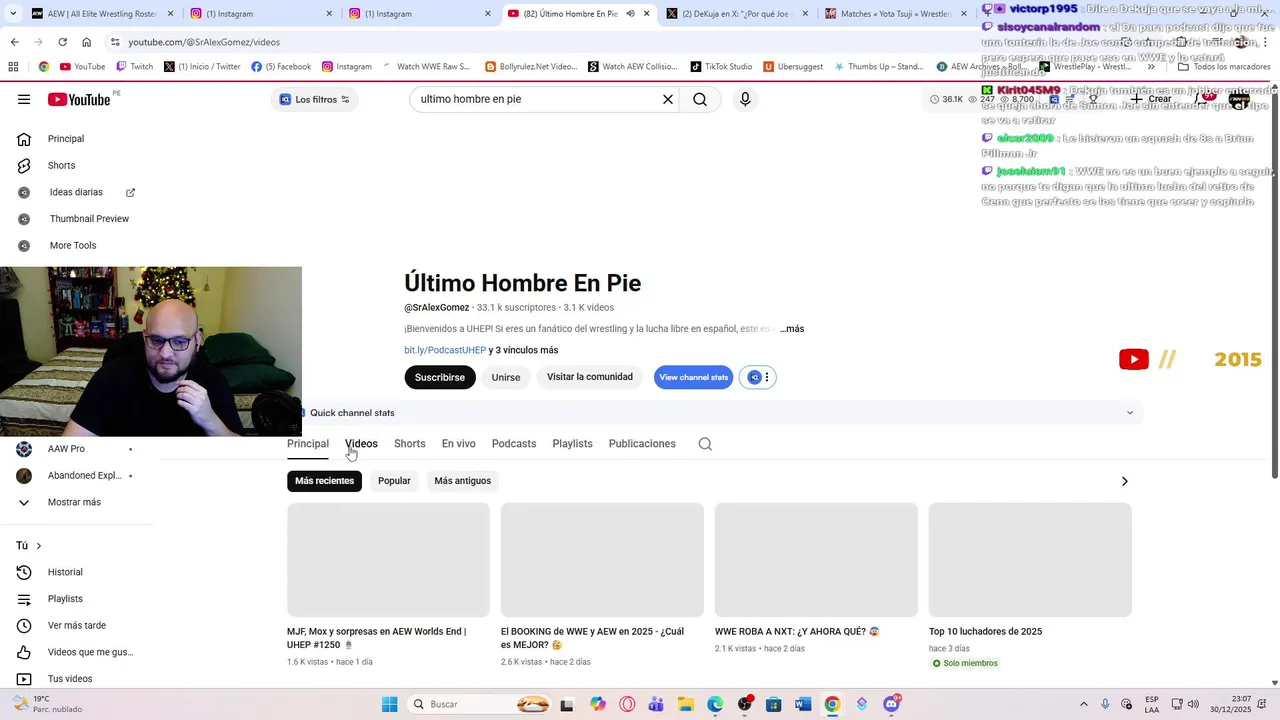Image resolution: width=1280 pixels, height=720 pixels.
Task: Click the browser home button
Action: click(87, 42)
